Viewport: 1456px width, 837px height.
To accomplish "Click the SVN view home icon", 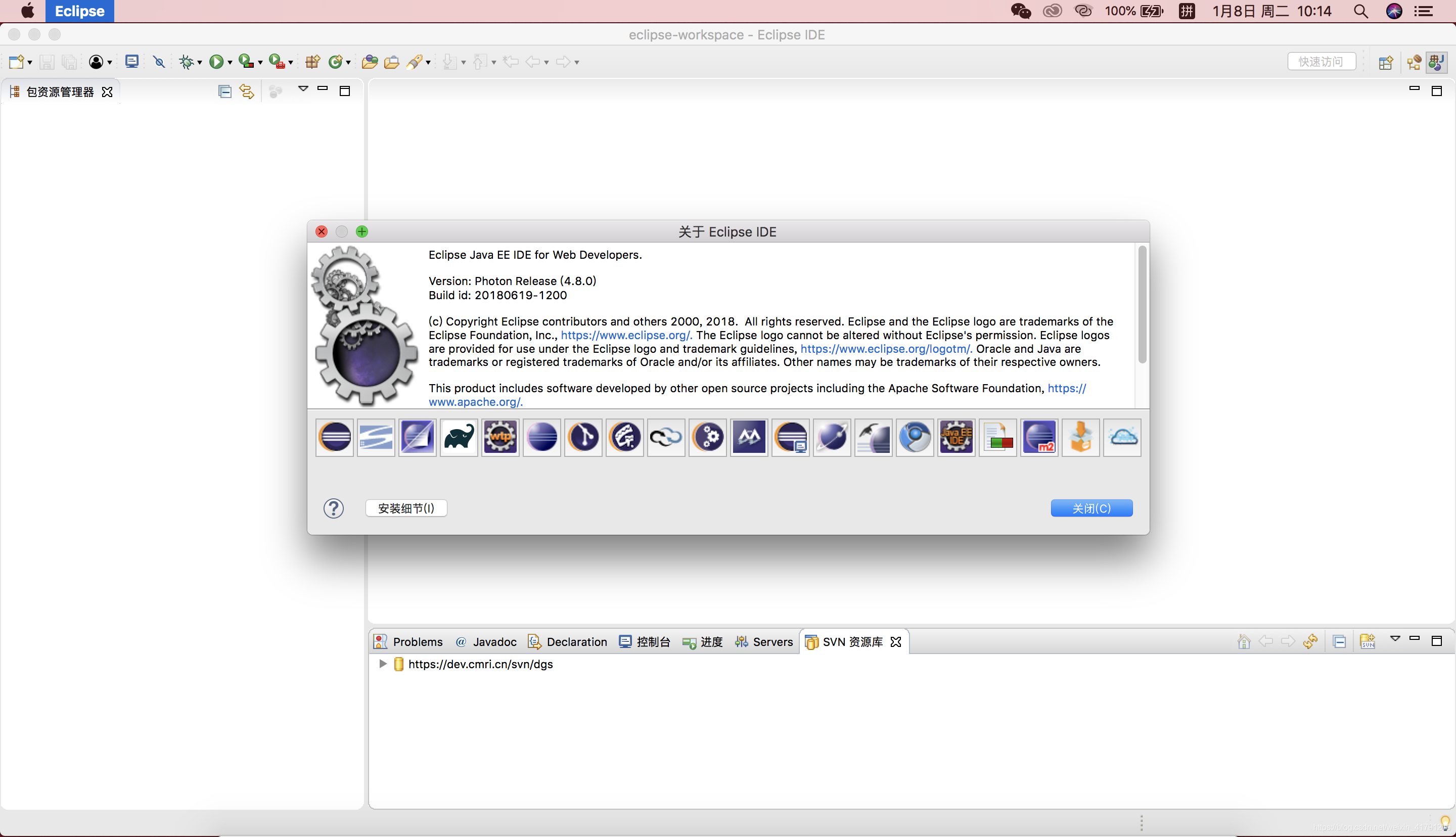I will (x=1243, y=641).
